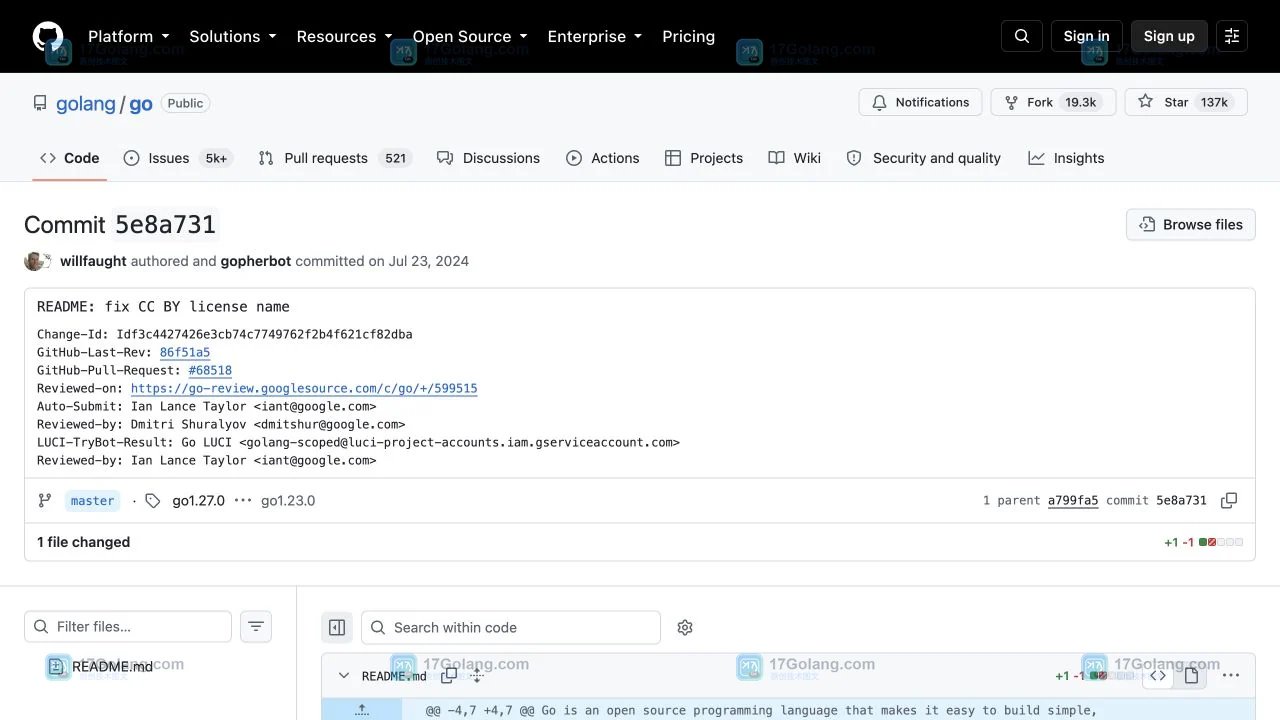
Task: Open the go1.27.0 tag
Action: coord(198,501)
